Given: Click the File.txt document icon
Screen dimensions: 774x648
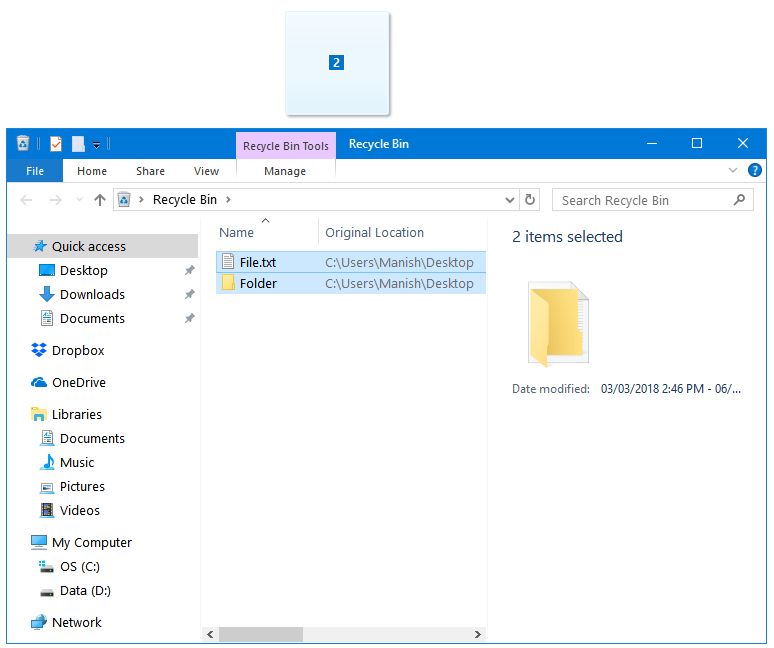Looking at the screenshot, I should click(228, 262).
